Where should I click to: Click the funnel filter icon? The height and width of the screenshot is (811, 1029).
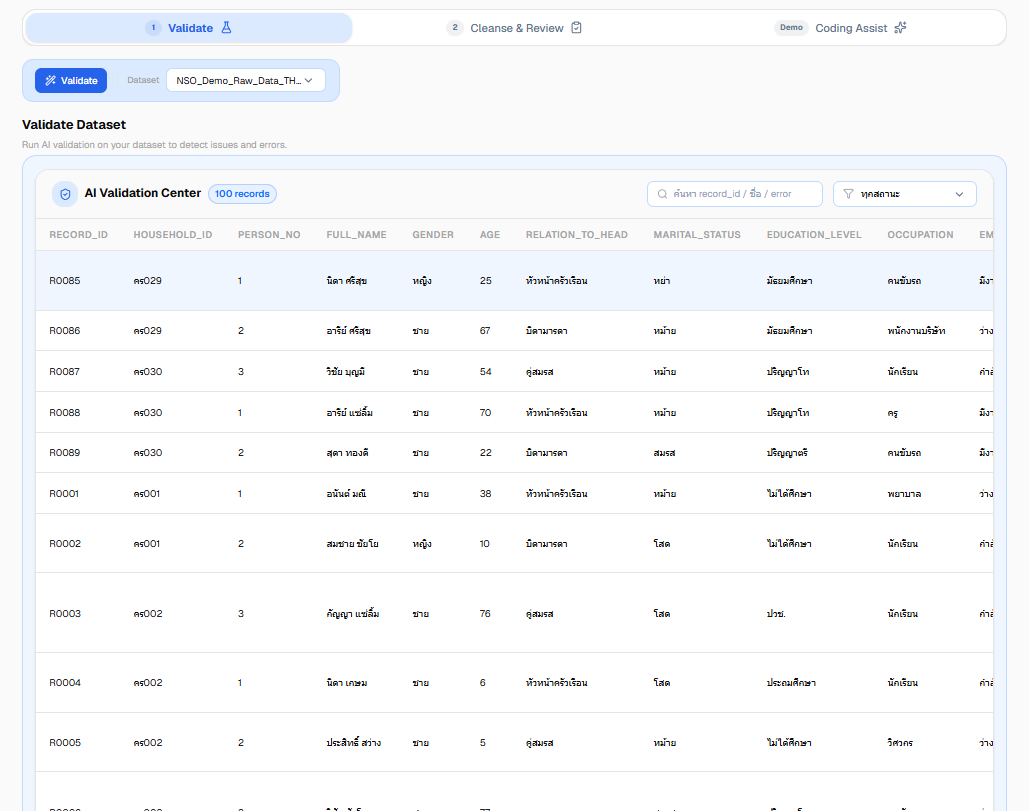tap(848, 194)
